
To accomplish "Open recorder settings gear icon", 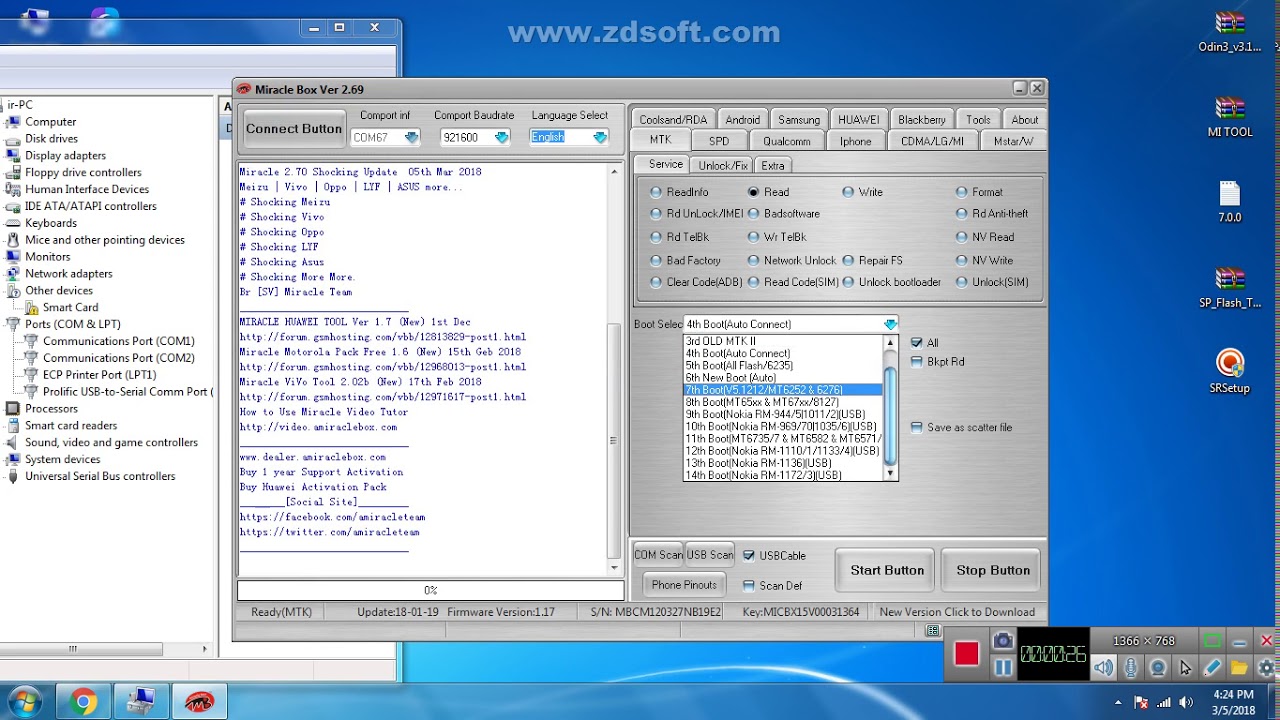I will coord(1266,667).
